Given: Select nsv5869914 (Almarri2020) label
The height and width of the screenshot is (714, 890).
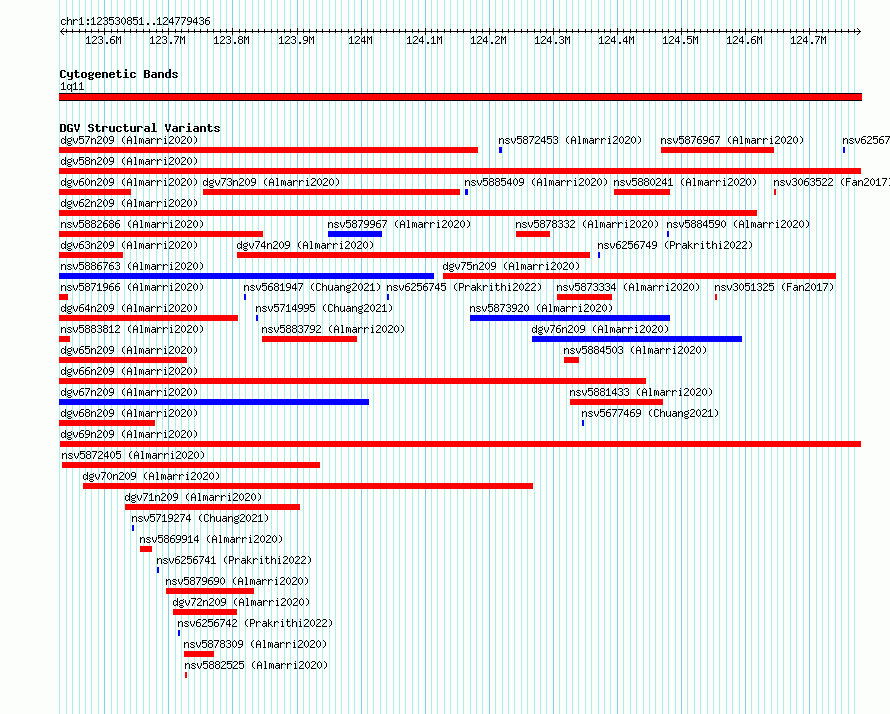Looking at the screenshot, I should (211, 539).
